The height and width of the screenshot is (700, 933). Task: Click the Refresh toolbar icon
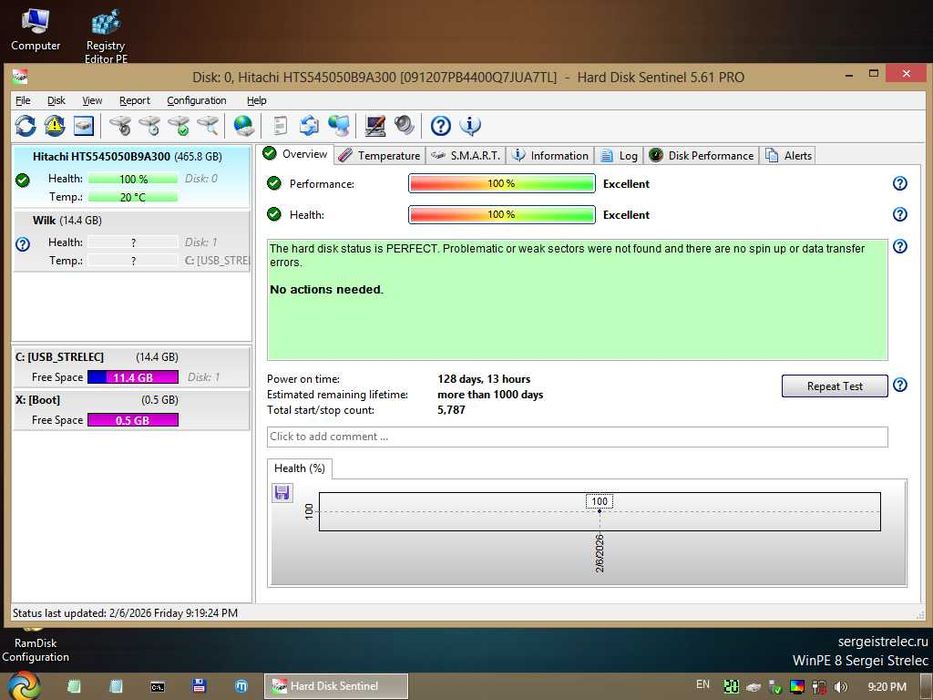(25, 126)
